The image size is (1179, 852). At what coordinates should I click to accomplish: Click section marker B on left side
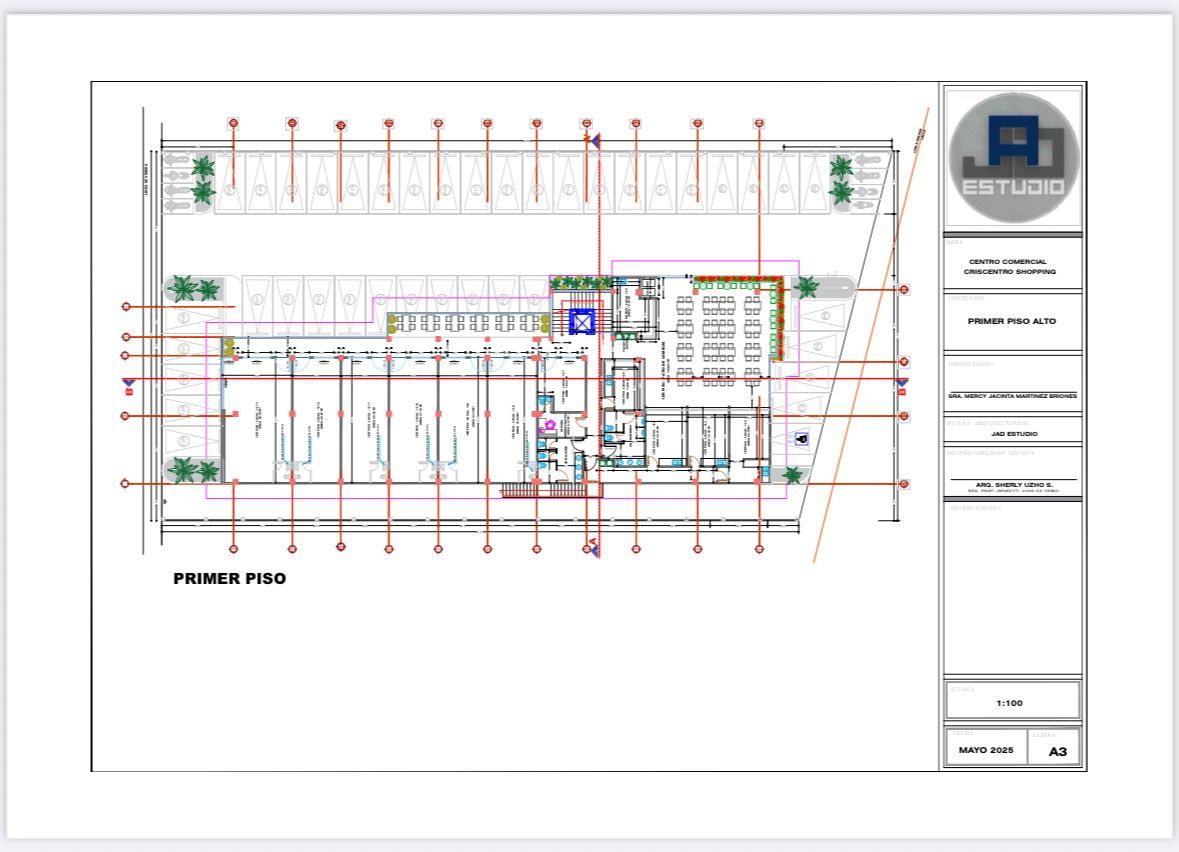coord(129,387)
